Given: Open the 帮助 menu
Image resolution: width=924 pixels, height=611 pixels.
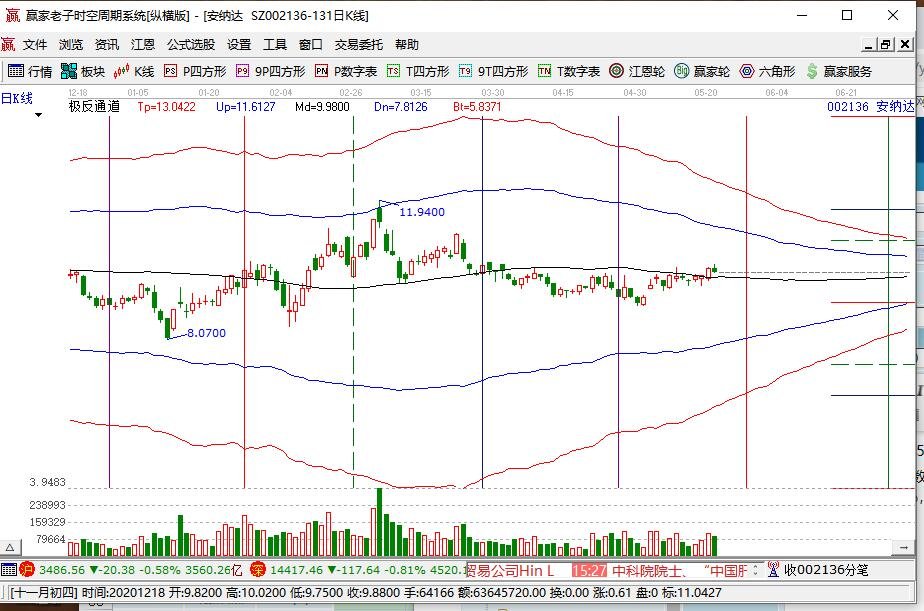Looking at the screenshot, I should 407,44.
